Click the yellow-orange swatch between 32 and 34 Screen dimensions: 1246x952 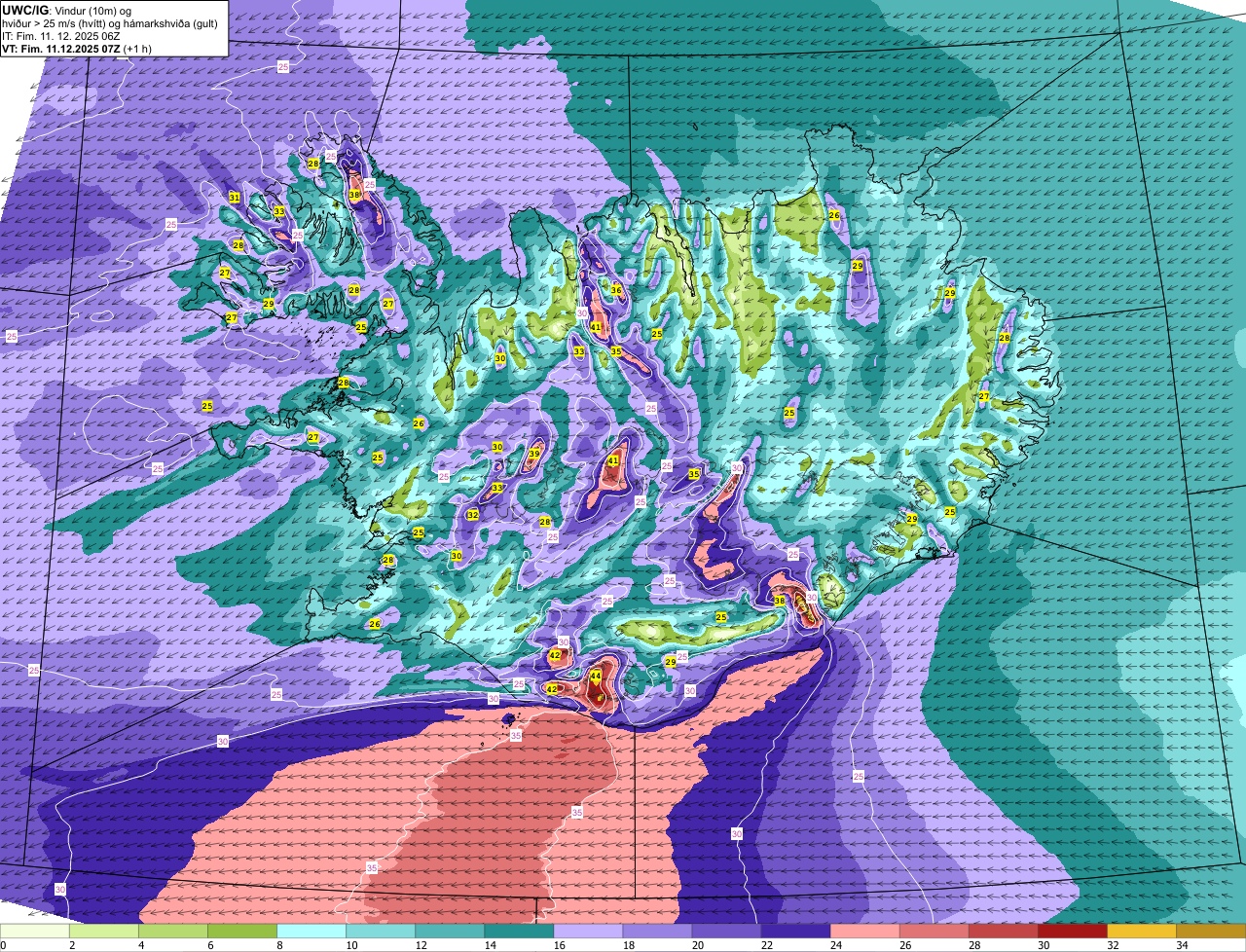(x=1141, y=931)
